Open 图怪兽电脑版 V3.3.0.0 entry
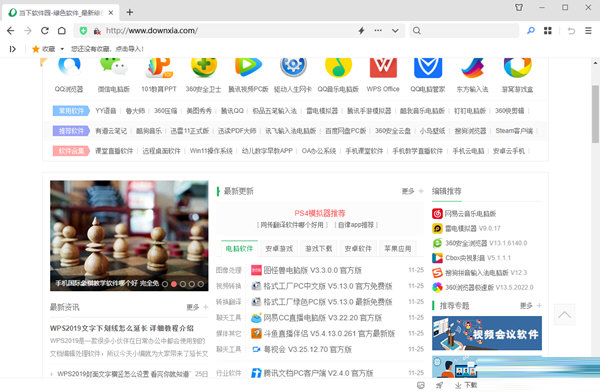 [312, 270]
